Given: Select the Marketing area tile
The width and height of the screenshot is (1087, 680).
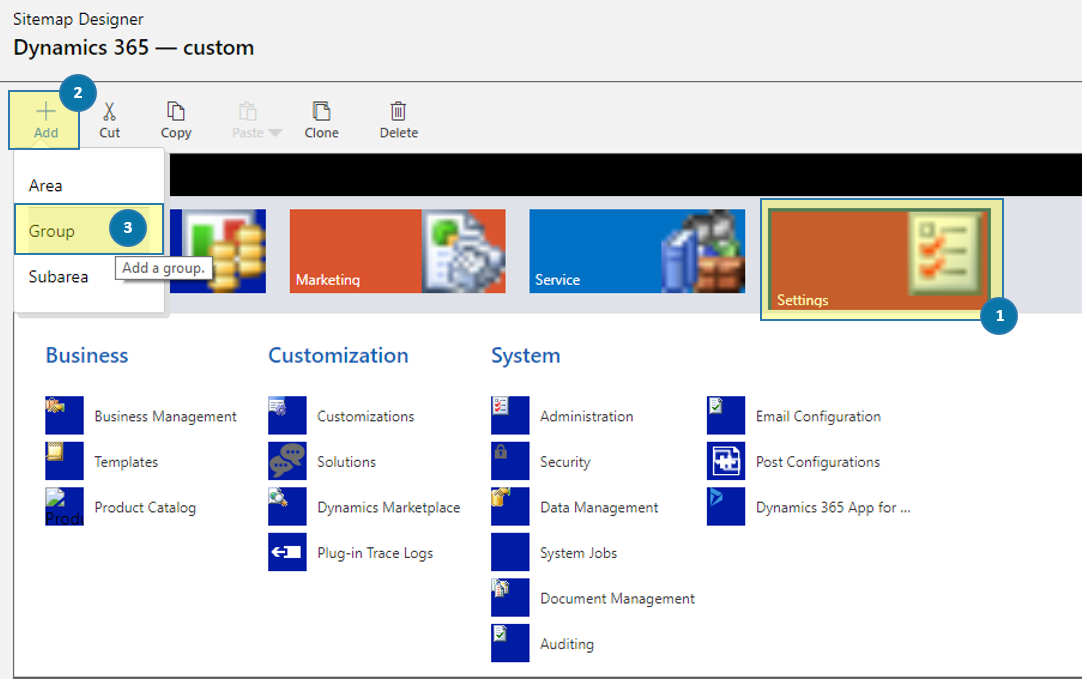Looking at the screenshot, I should click(397, 251).
